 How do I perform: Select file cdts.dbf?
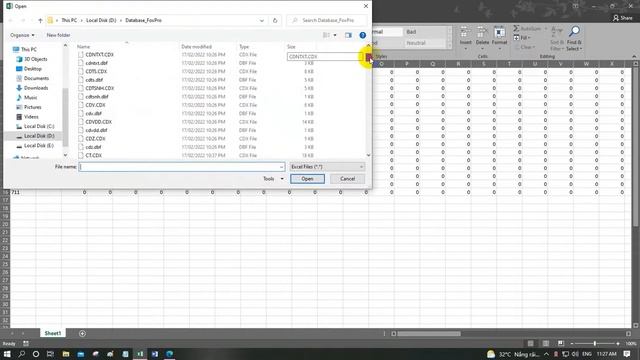click(x=94, y=80)
